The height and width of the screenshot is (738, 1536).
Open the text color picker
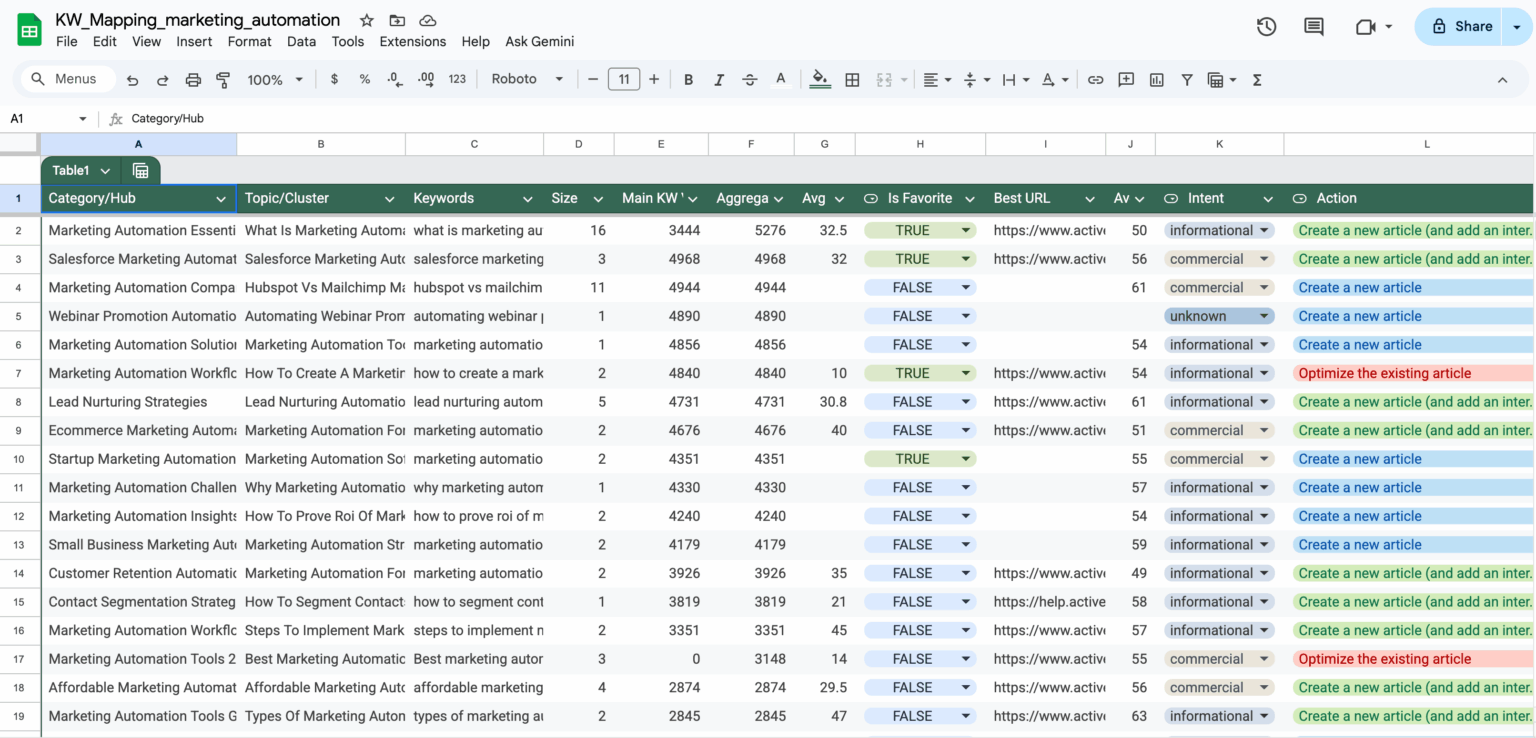pyautogui.click(x=780, y=79)
